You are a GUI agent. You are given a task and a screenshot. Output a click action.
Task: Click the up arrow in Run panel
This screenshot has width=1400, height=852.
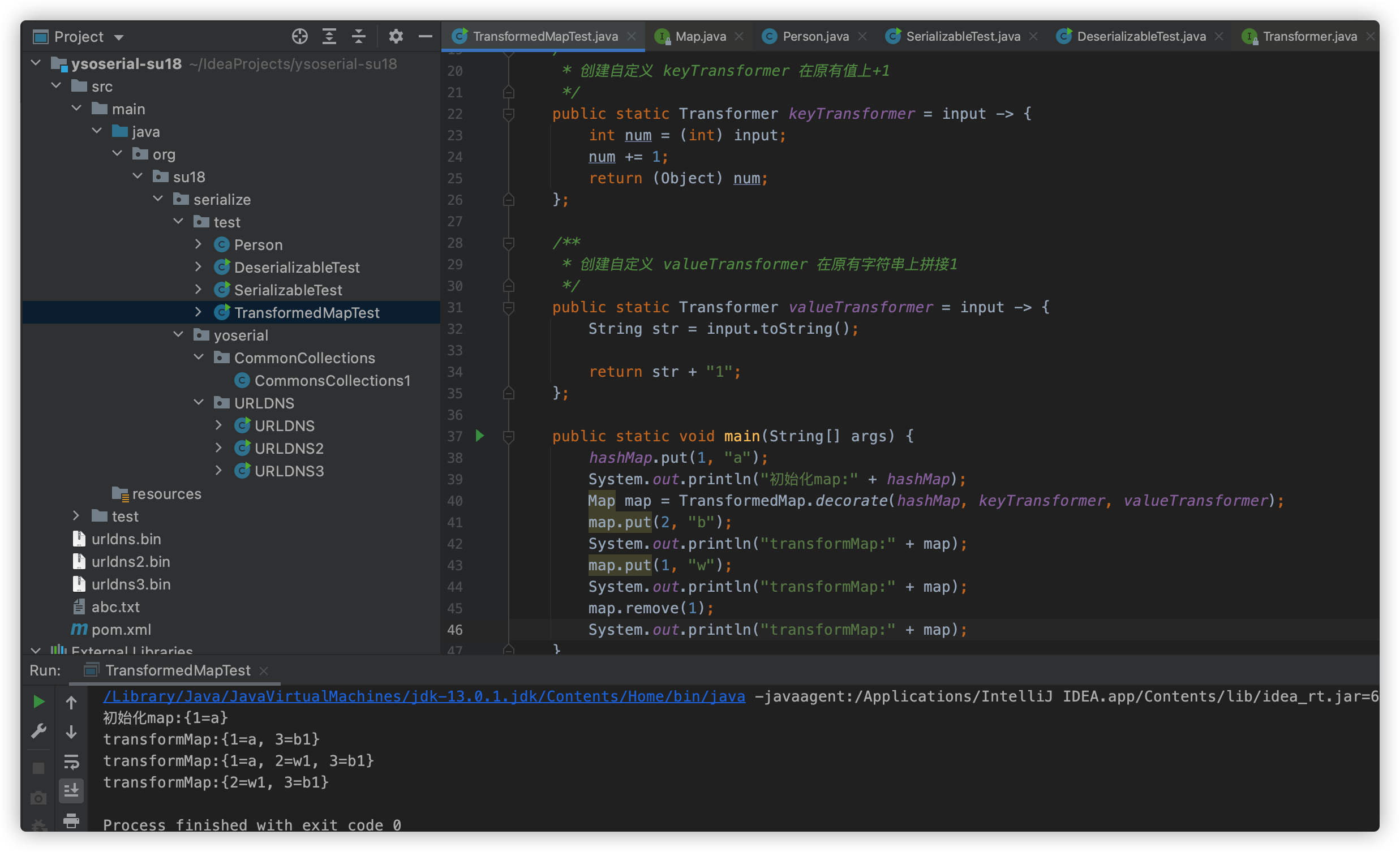click(71, 703)
